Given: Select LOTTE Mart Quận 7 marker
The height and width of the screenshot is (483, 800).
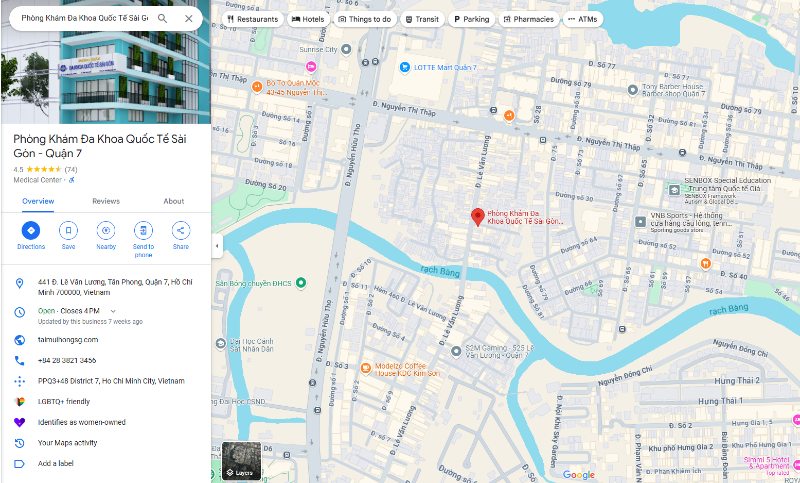Looking at the screenshot, I should 405,67.
